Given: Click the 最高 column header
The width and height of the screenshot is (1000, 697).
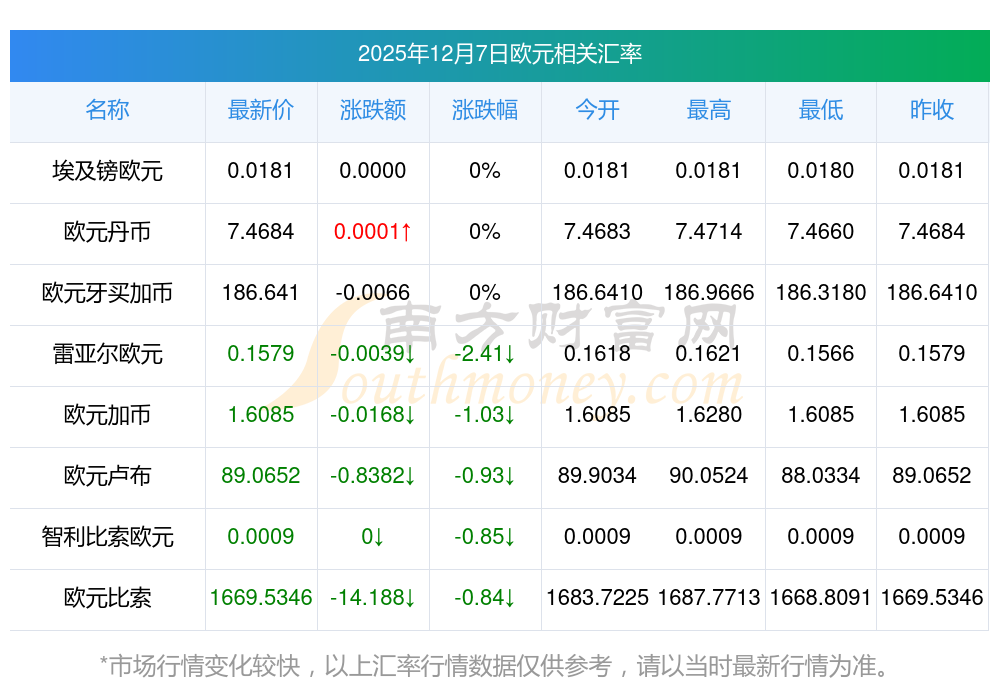Looking at the screenshot, I should [x=708, y=110].
